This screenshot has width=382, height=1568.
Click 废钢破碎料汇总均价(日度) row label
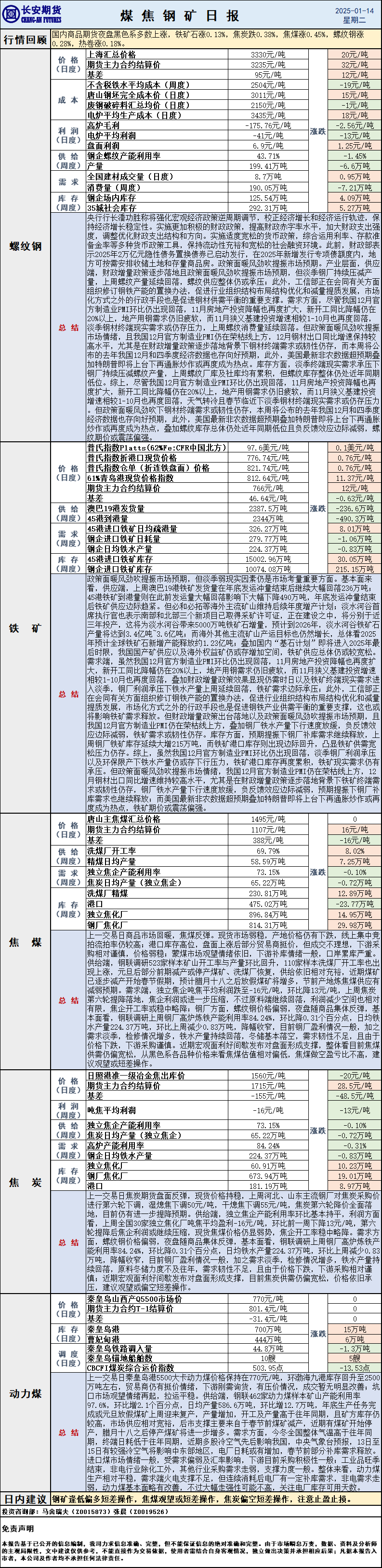tap(139, 105)
